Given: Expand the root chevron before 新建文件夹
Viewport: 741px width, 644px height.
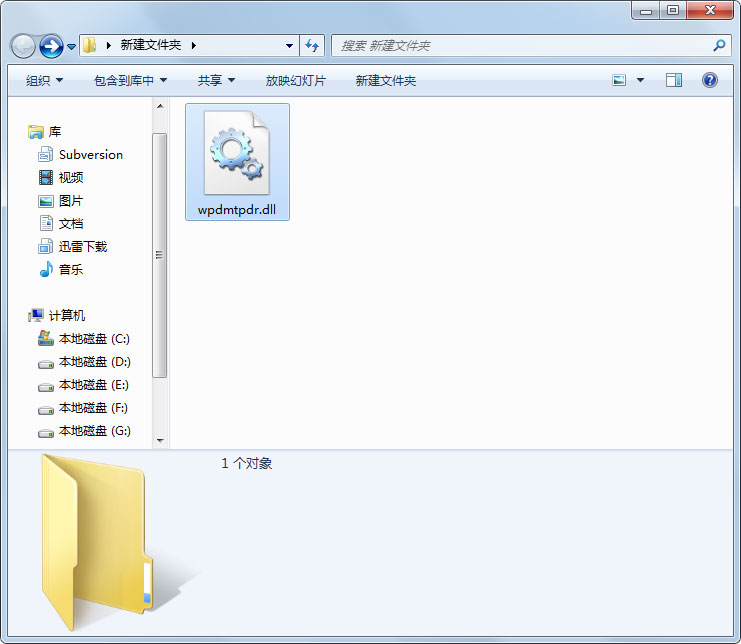Looking at the screenshot, I should point(109,45).
